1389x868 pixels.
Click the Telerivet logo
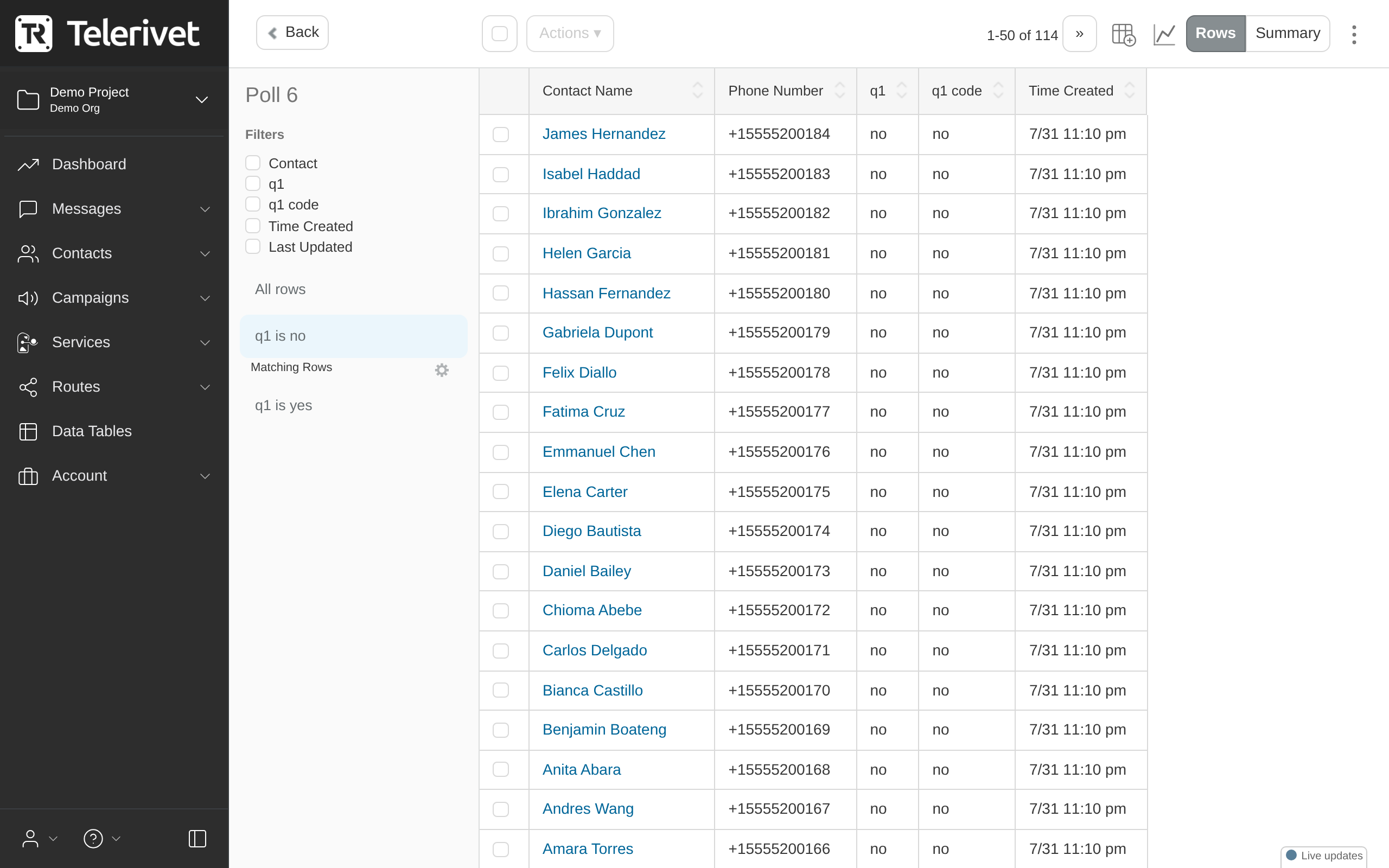tap(107, 33)
